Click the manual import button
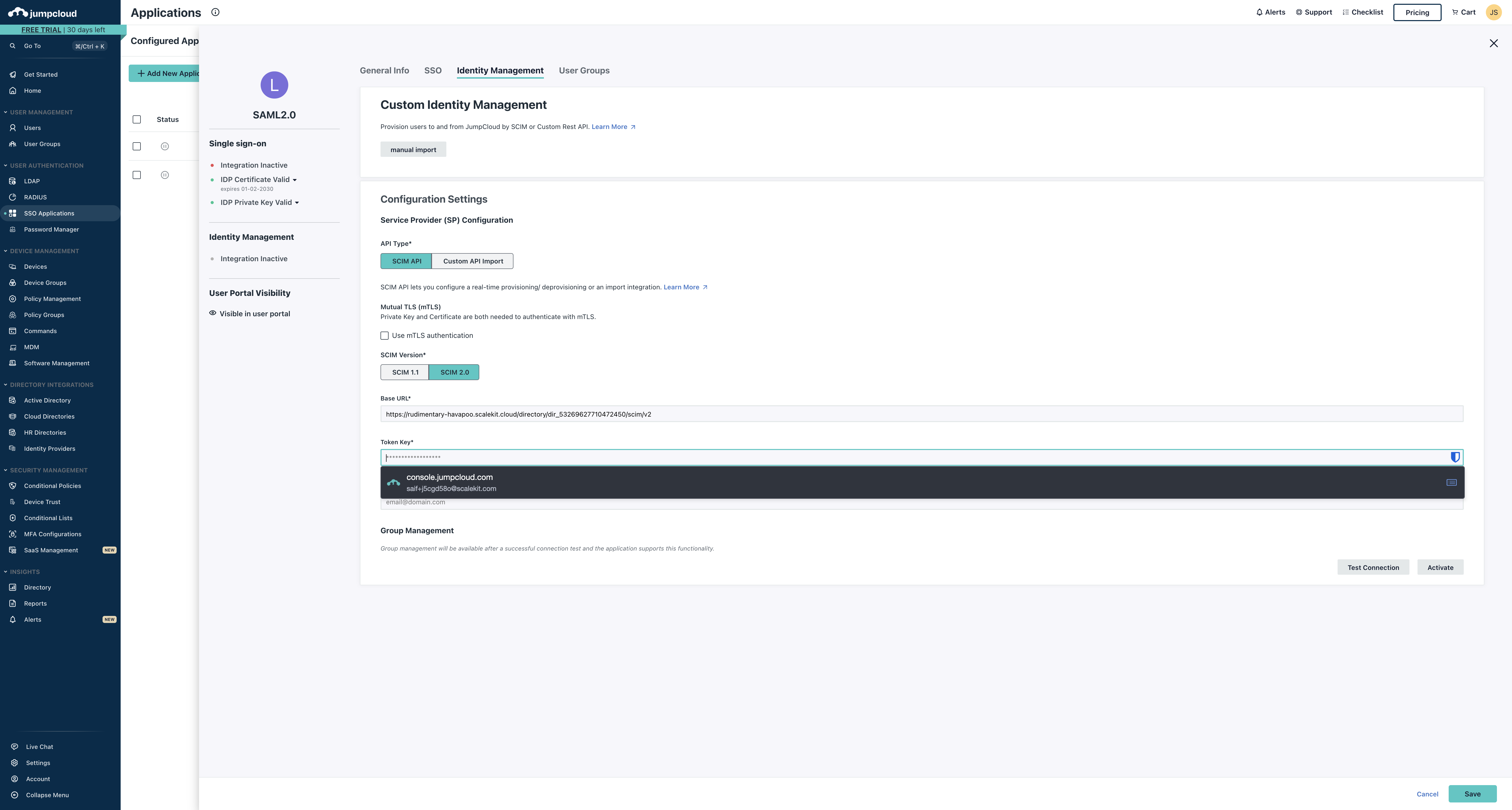The image size is (1512, 810). 413,150
